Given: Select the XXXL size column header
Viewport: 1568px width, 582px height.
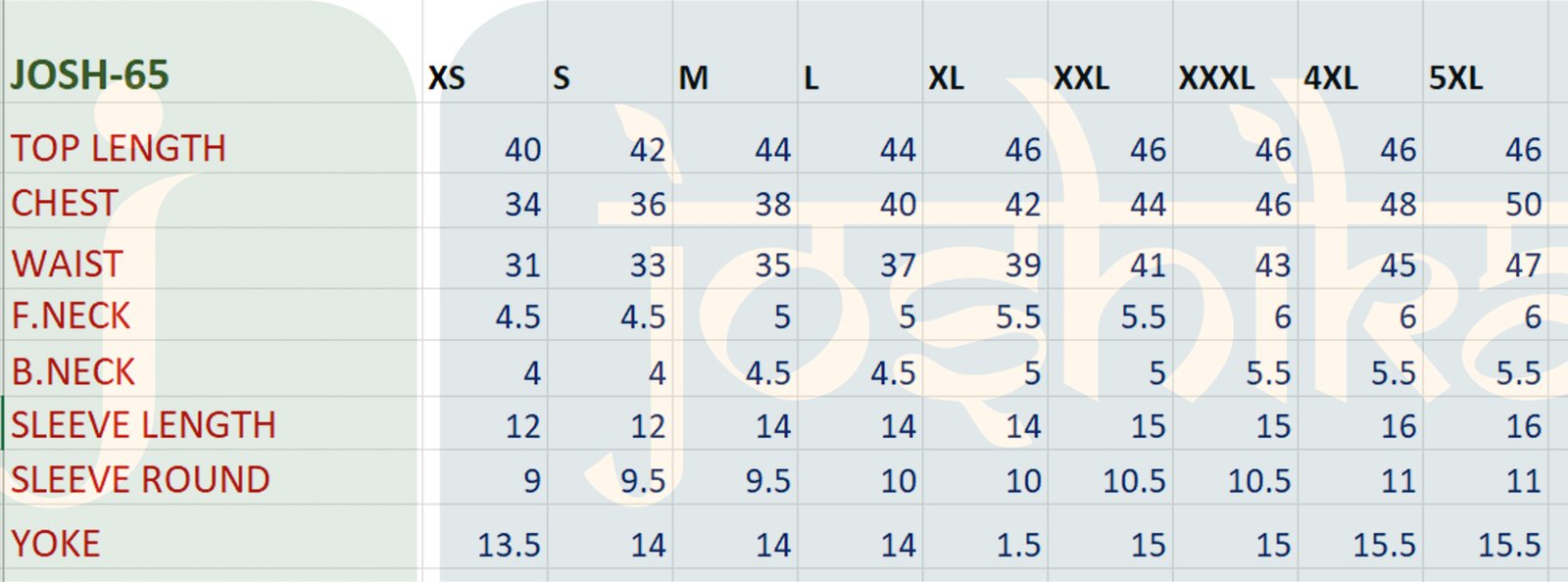Looking at the screenshot, I should 1216,78.
